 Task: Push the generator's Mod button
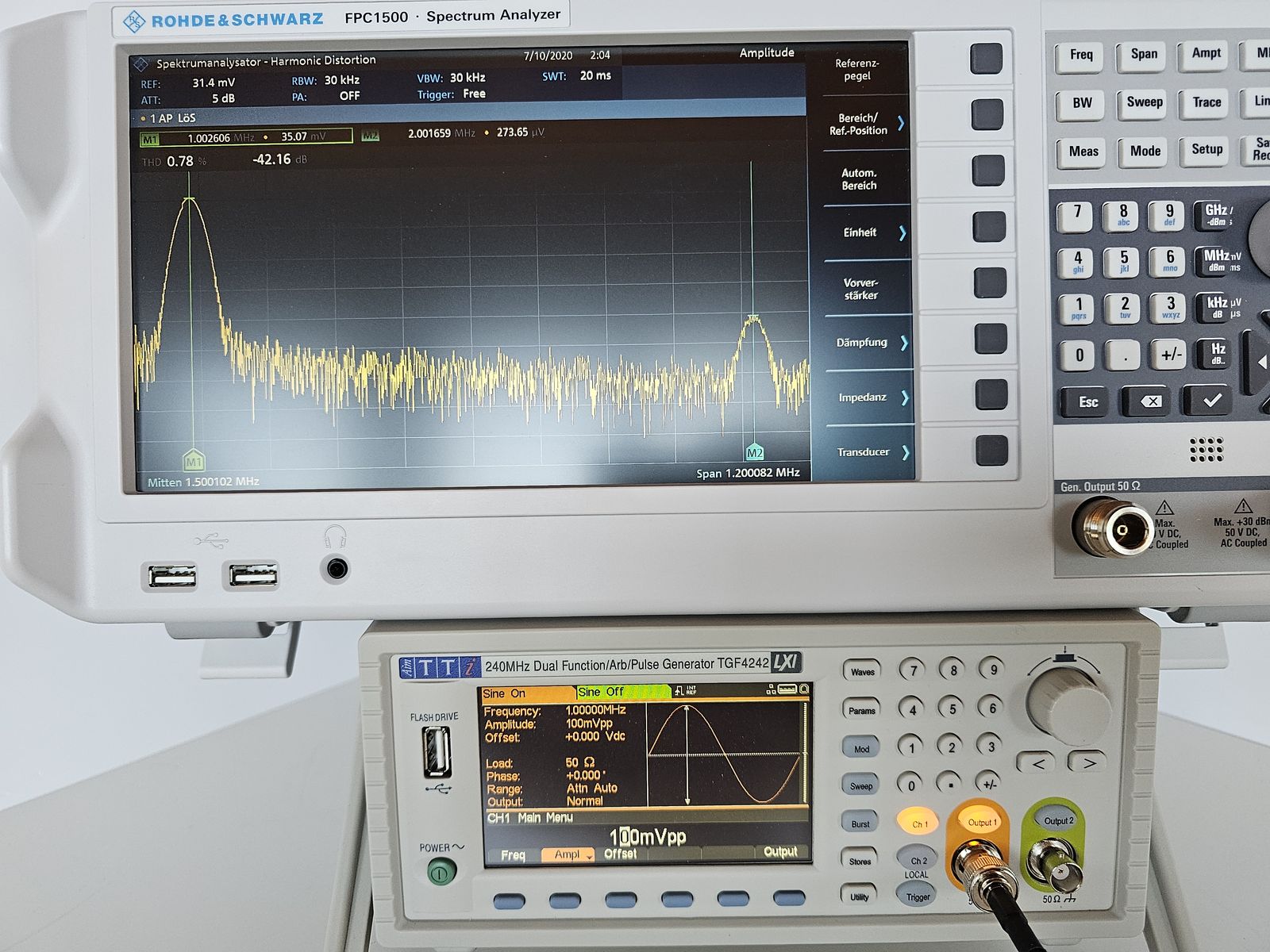[860, 747]
